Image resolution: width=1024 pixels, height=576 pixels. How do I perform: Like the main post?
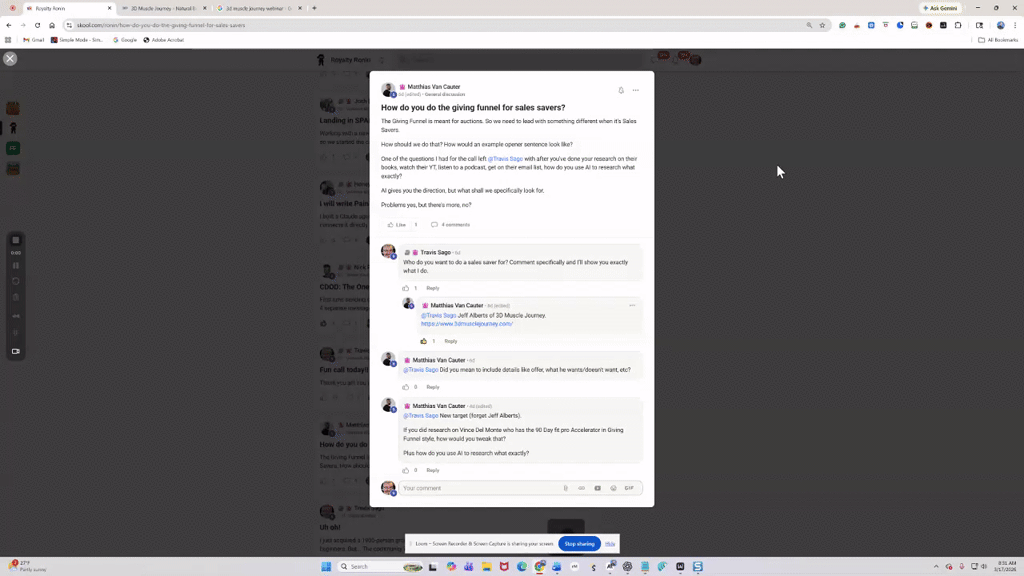396,225
